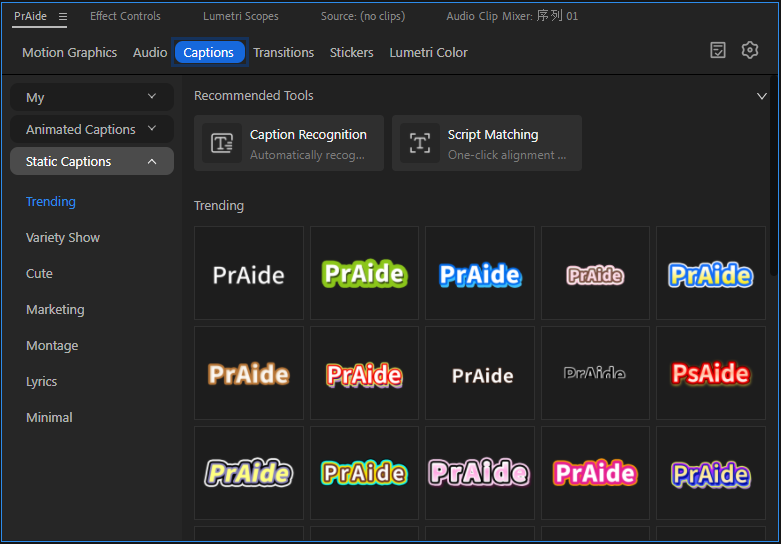Open the Lumetri Color category tab
Viewport: 781px width, 544px height.
click(x=428, y=52)
